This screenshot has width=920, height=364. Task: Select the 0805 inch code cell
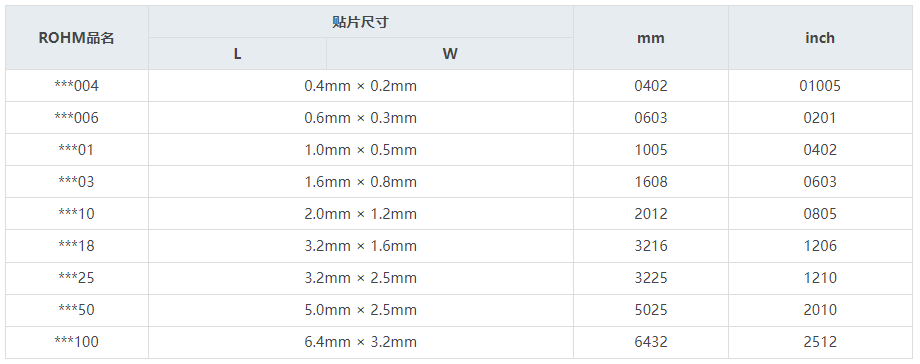(x=820, y=214)
